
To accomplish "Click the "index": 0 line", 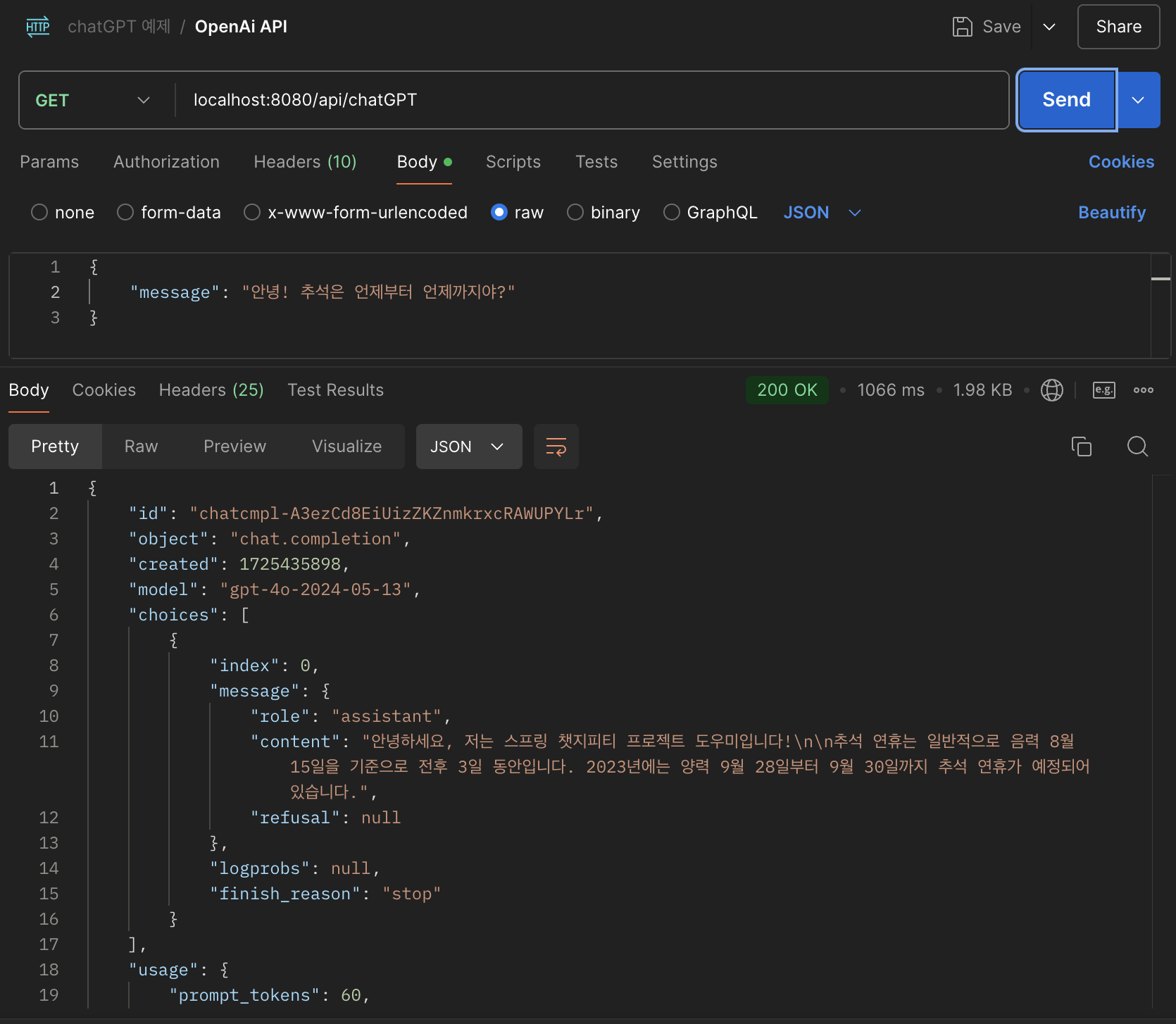I will 265,666.
